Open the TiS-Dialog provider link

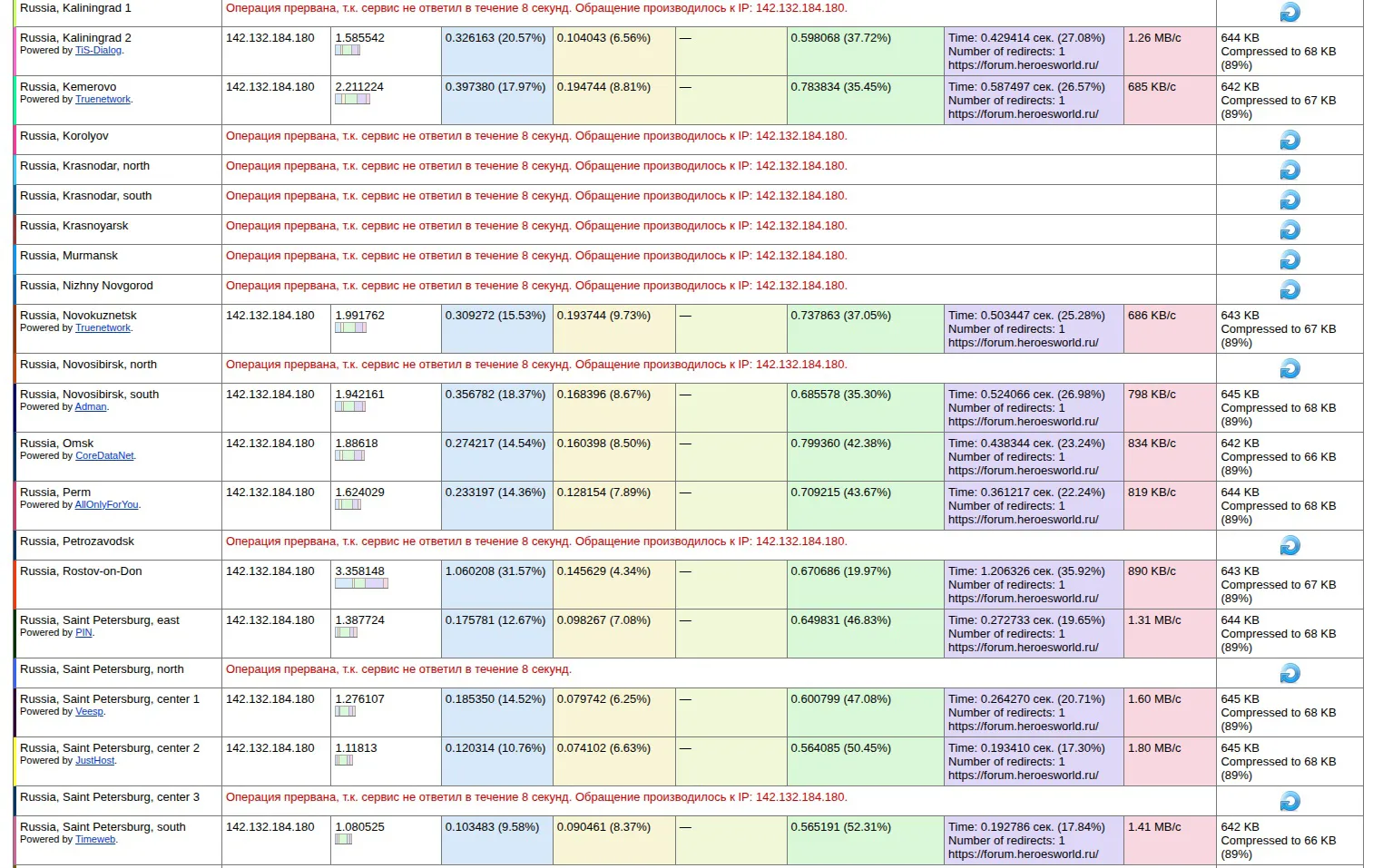click(98, 51)
